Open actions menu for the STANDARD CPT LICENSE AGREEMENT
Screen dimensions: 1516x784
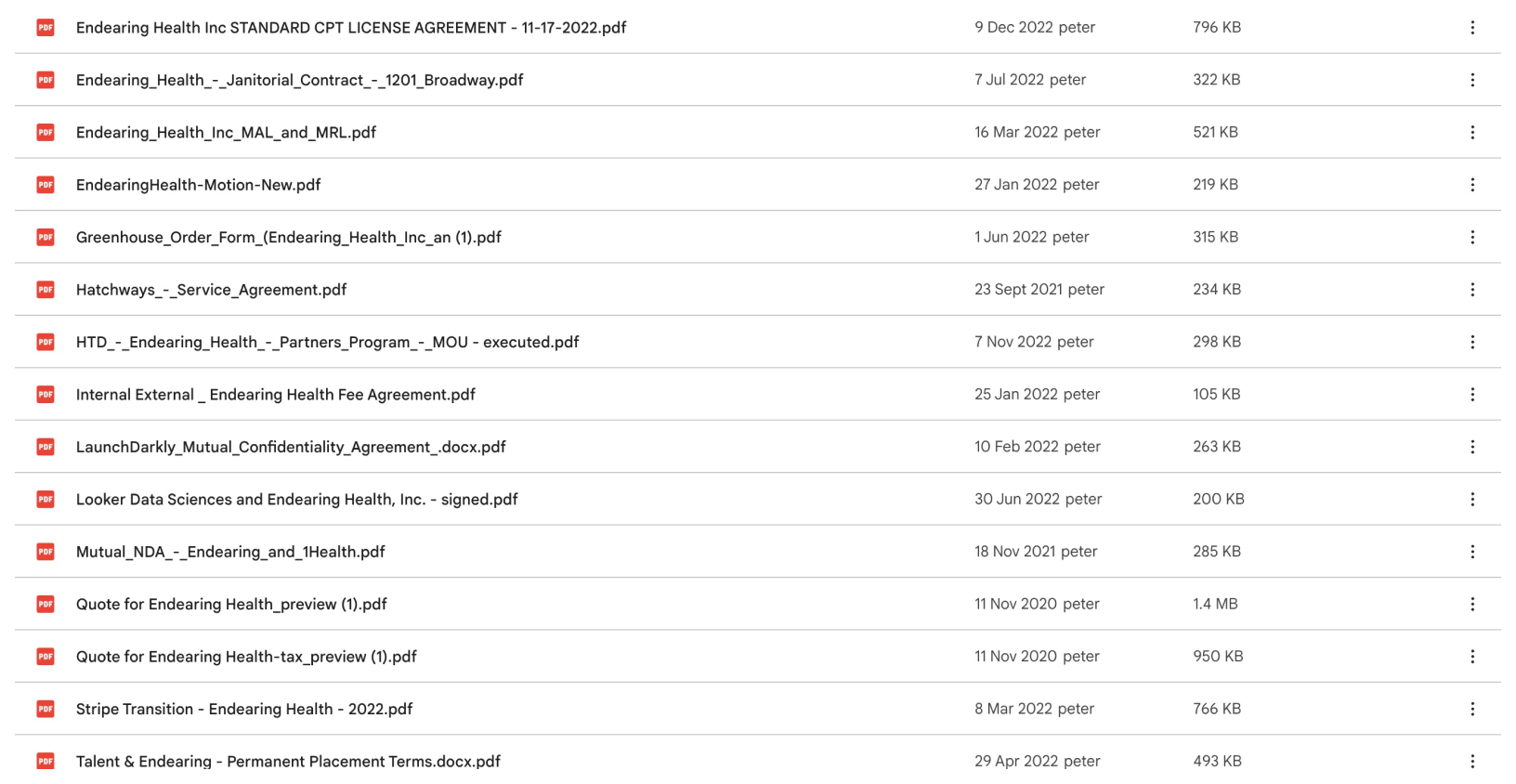[x=1472, y=28]
